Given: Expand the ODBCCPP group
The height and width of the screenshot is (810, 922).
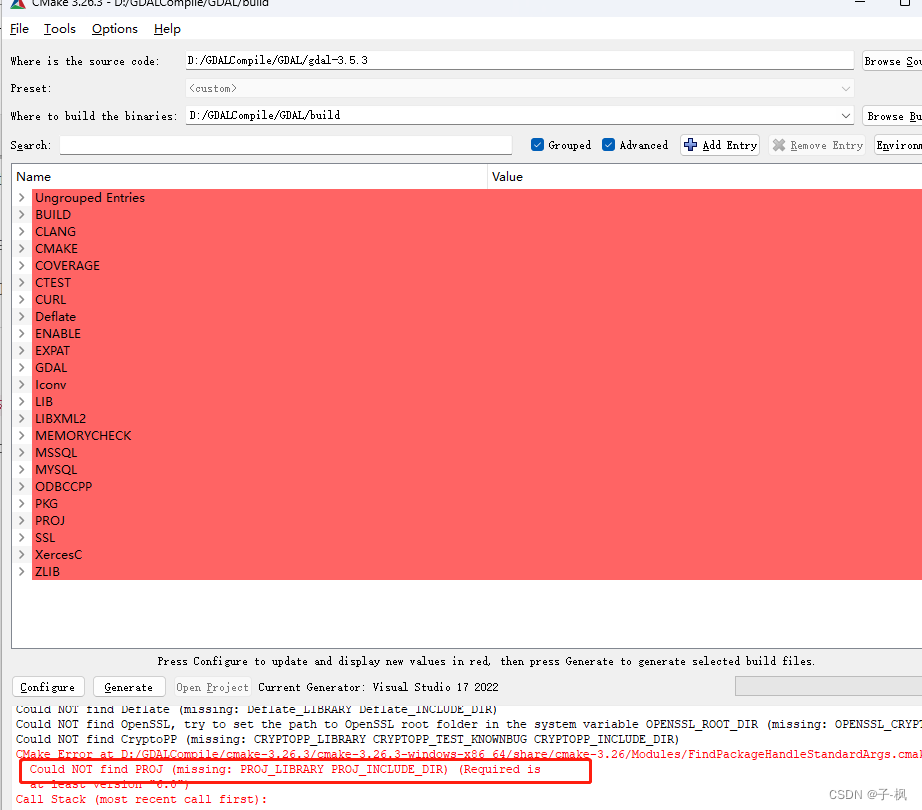Looking at the screenshot, I should [x=22, y=487].
